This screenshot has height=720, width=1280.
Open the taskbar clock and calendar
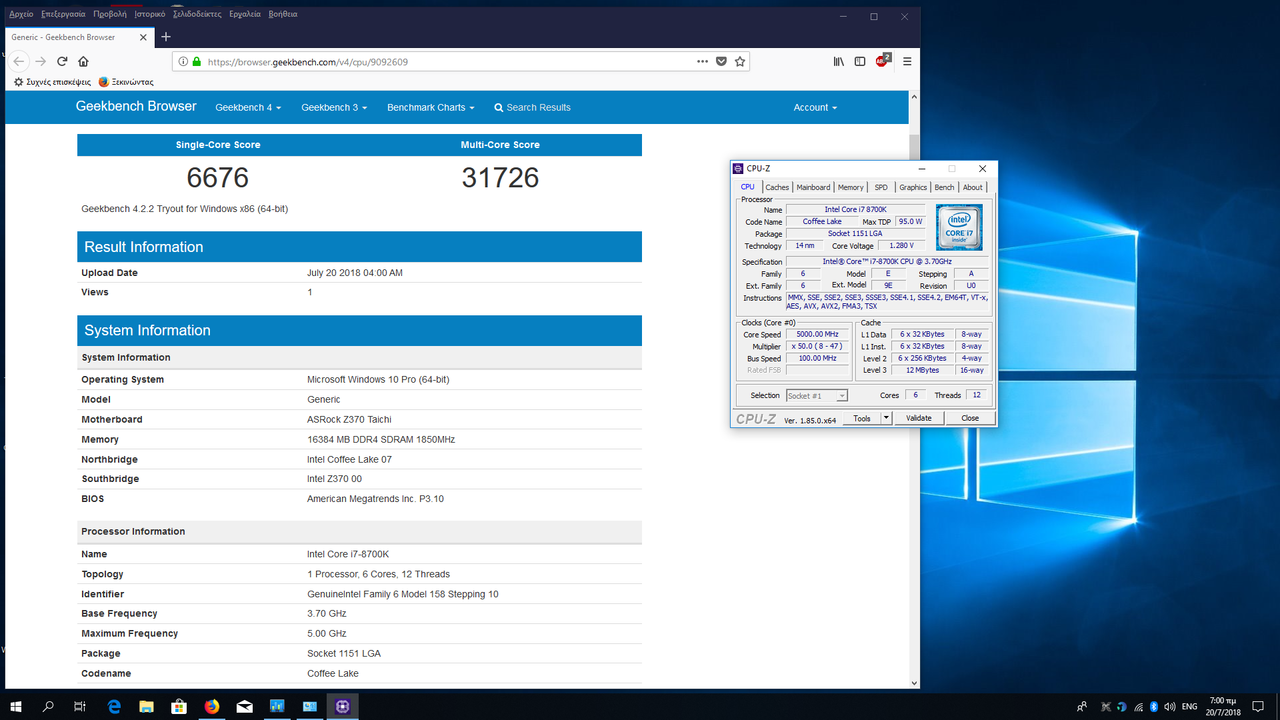[x=1221, y=706]
